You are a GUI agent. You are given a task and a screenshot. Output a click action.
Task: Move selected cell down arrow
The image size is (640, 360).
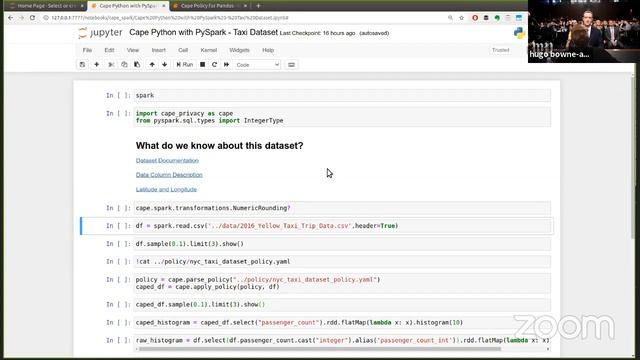[x=164, y=64]
